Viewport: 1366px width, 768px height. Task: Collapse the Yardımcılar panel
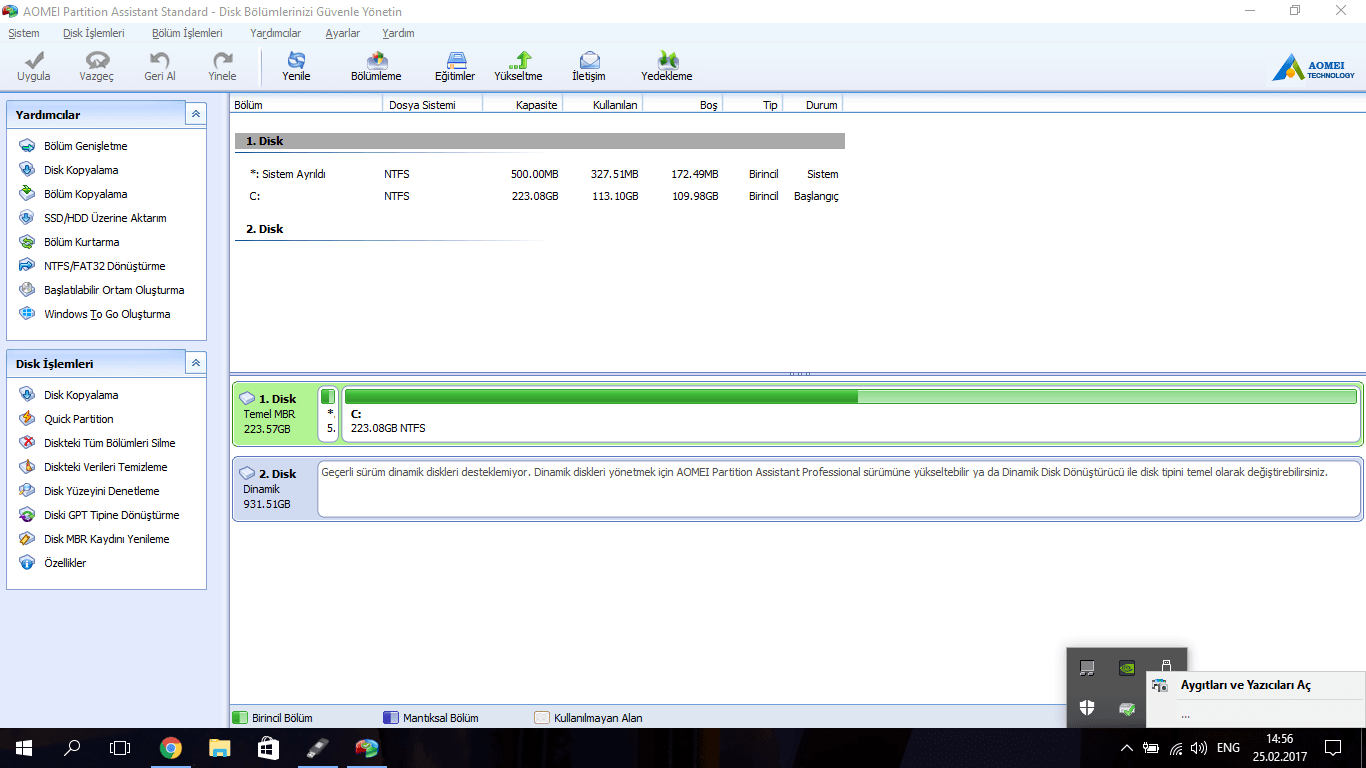[196, 114]
